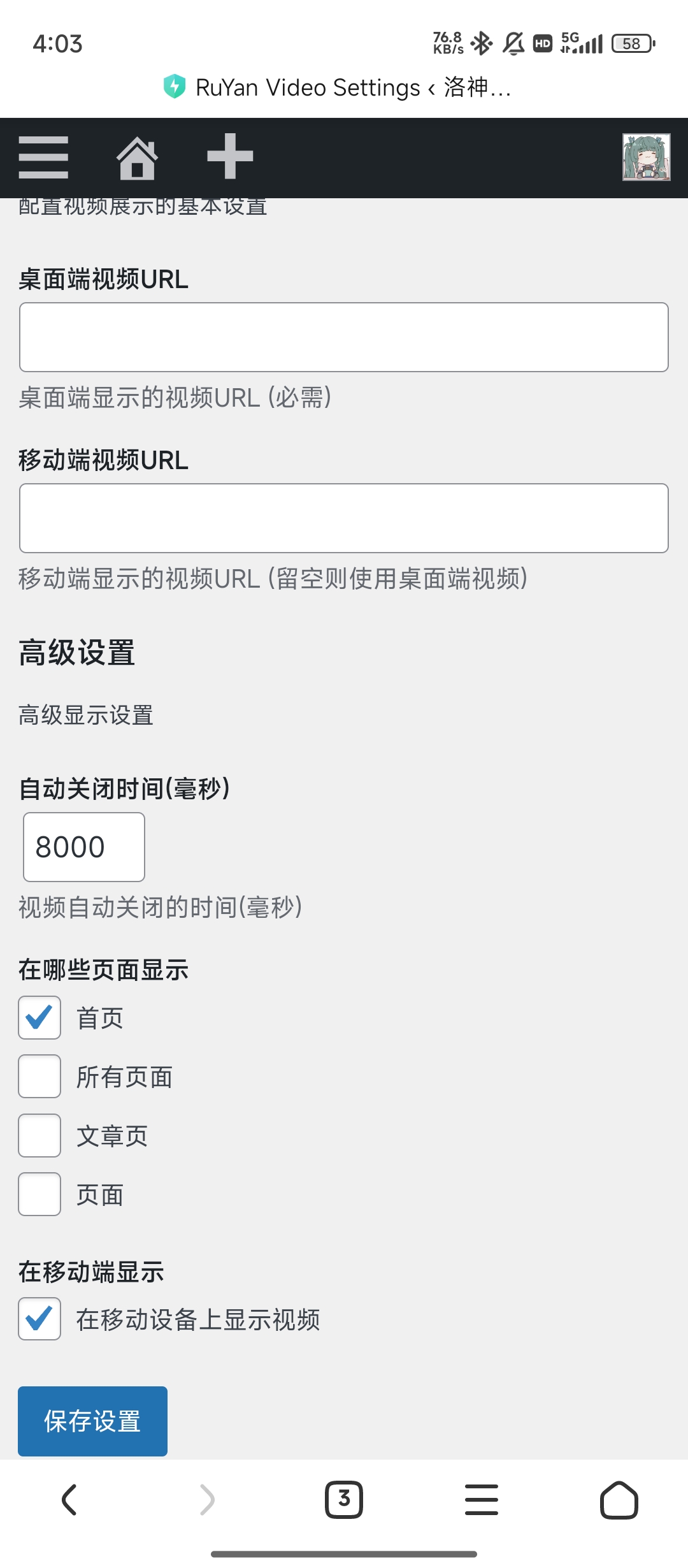This screenshot has height=1568, width=688.
Task: Enable the 所有页面 checkbox
Action: [x=39, y=1077]
